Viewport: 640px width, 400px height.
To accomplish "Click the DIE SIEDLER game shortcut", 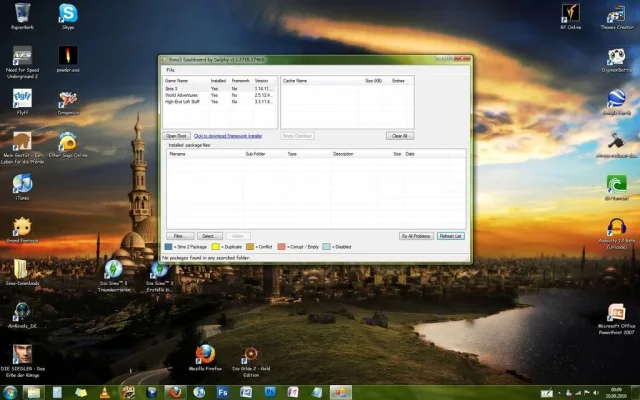I will 22,361.
